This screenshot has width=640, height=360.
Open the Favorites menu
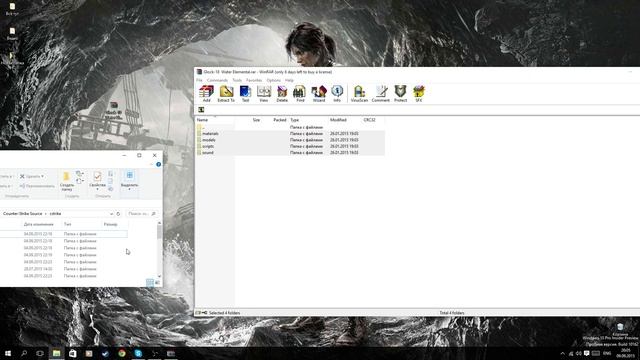point(254,80)
